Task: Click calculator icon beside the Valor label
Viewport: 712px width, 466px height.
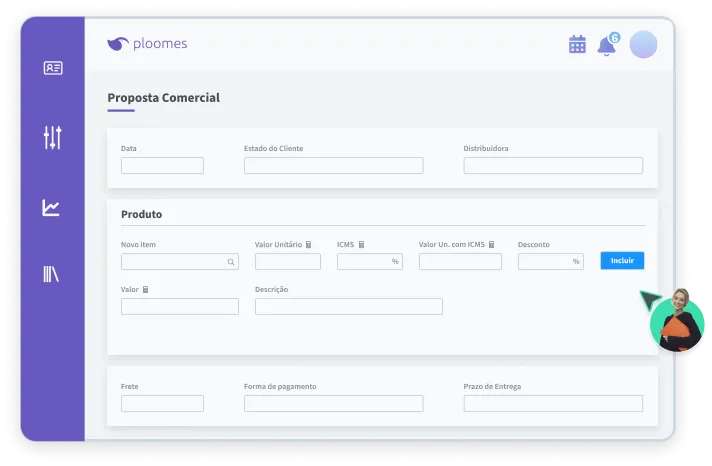Action: coord(145,290)
